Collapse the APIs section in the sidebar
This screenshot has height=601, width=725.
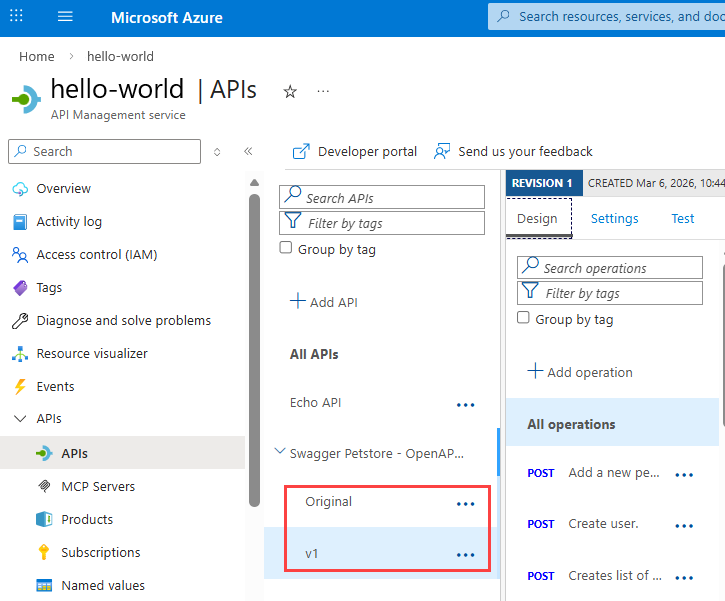[x=20, y=419]
